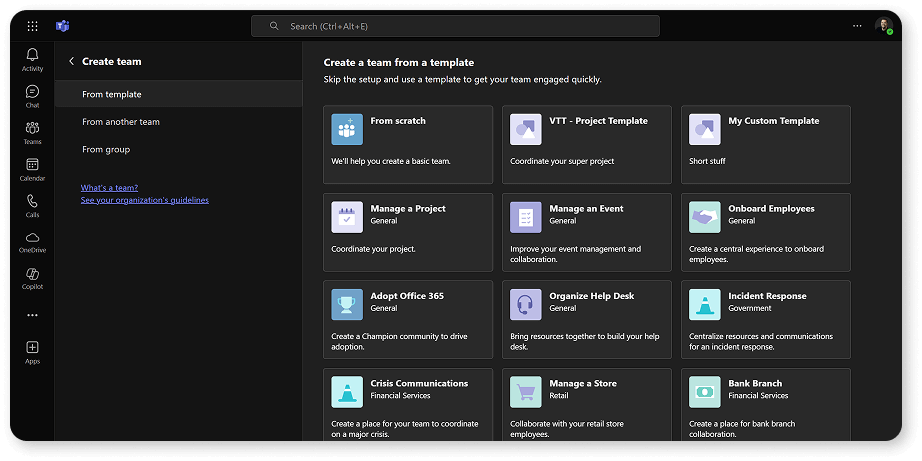Click the Manage a Store cart icon
Image resolution: width=922 pixels, height=461 pixels.
[526, 392]
